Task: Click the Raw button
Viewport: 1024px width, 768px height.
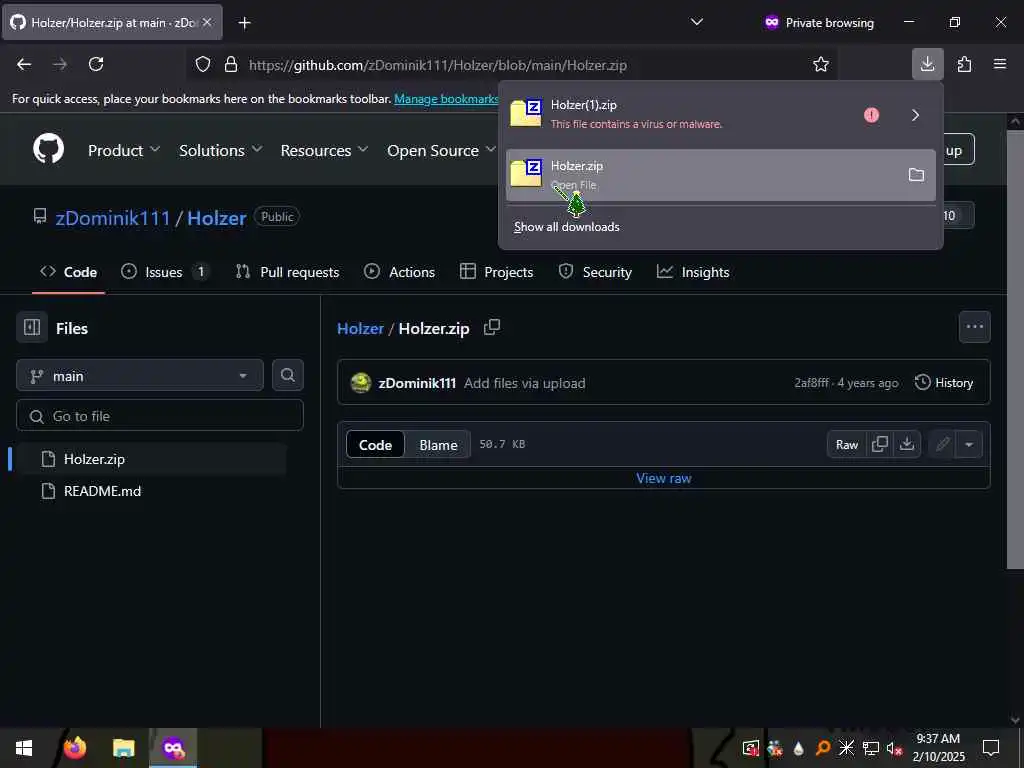Action: click(x=846, y=444)
